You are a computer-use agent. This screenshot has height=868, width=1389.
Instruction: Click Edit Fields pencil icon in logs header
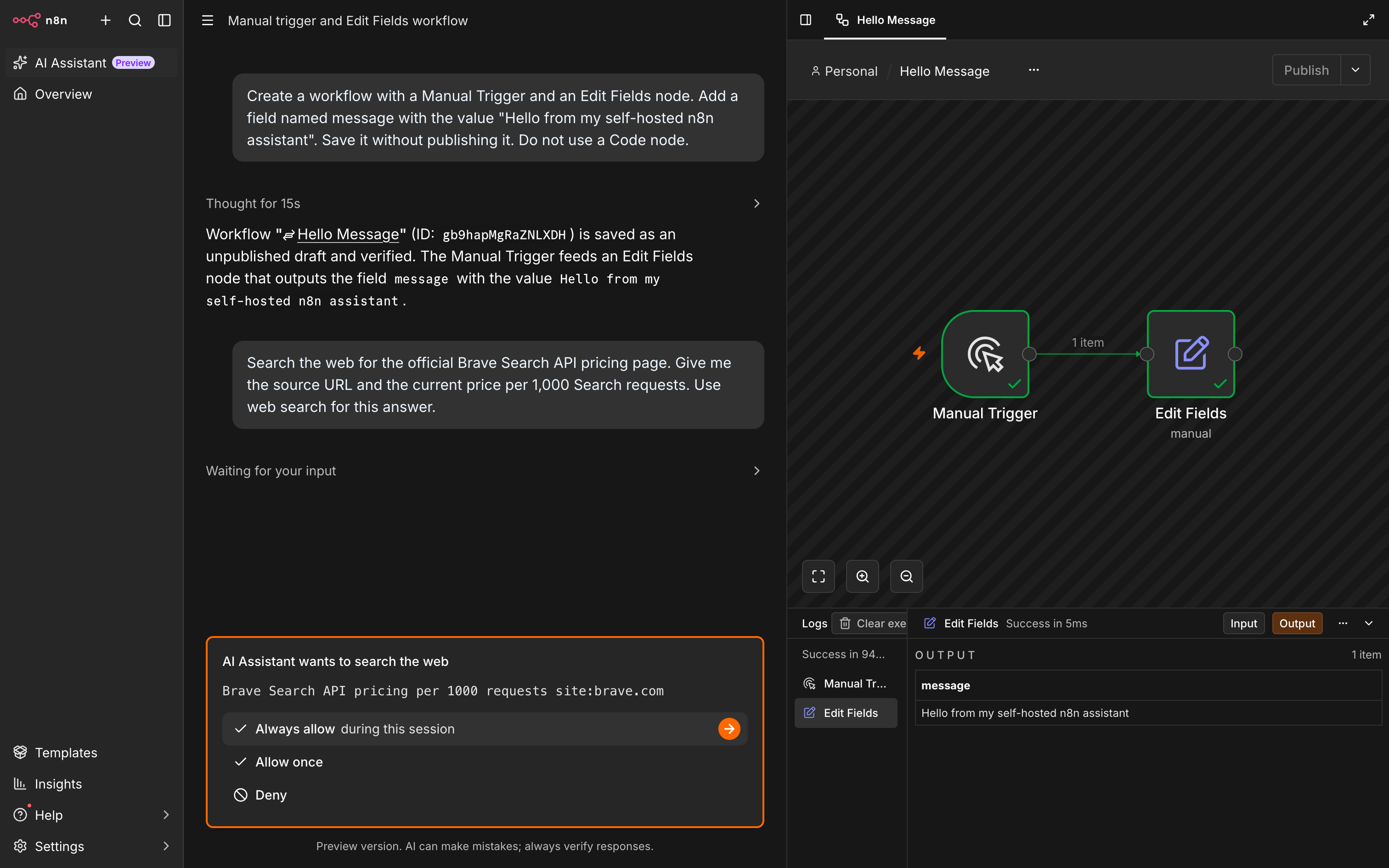pos(930,624)
